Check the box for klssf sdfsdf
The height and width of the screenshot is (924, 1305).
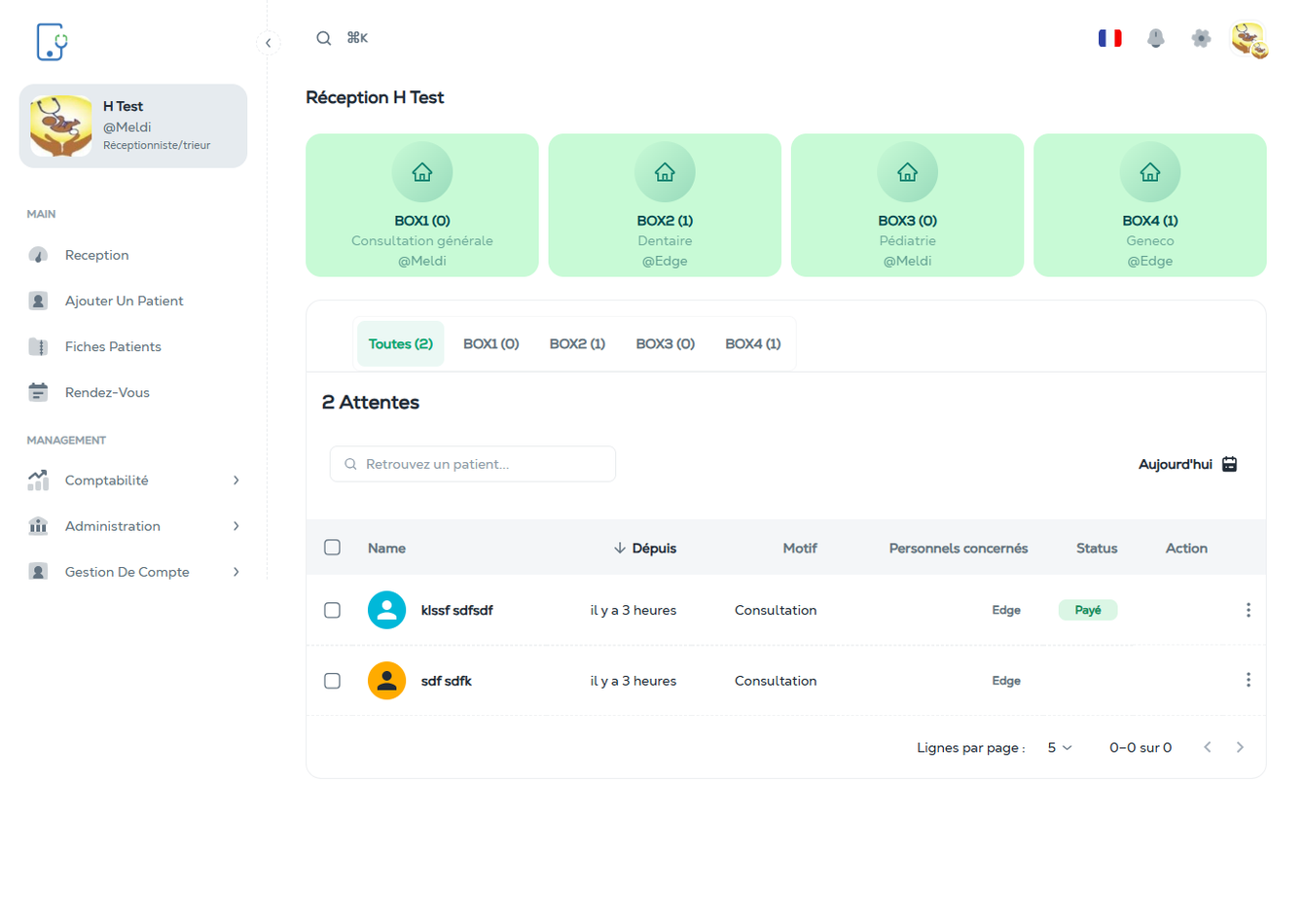332,610
